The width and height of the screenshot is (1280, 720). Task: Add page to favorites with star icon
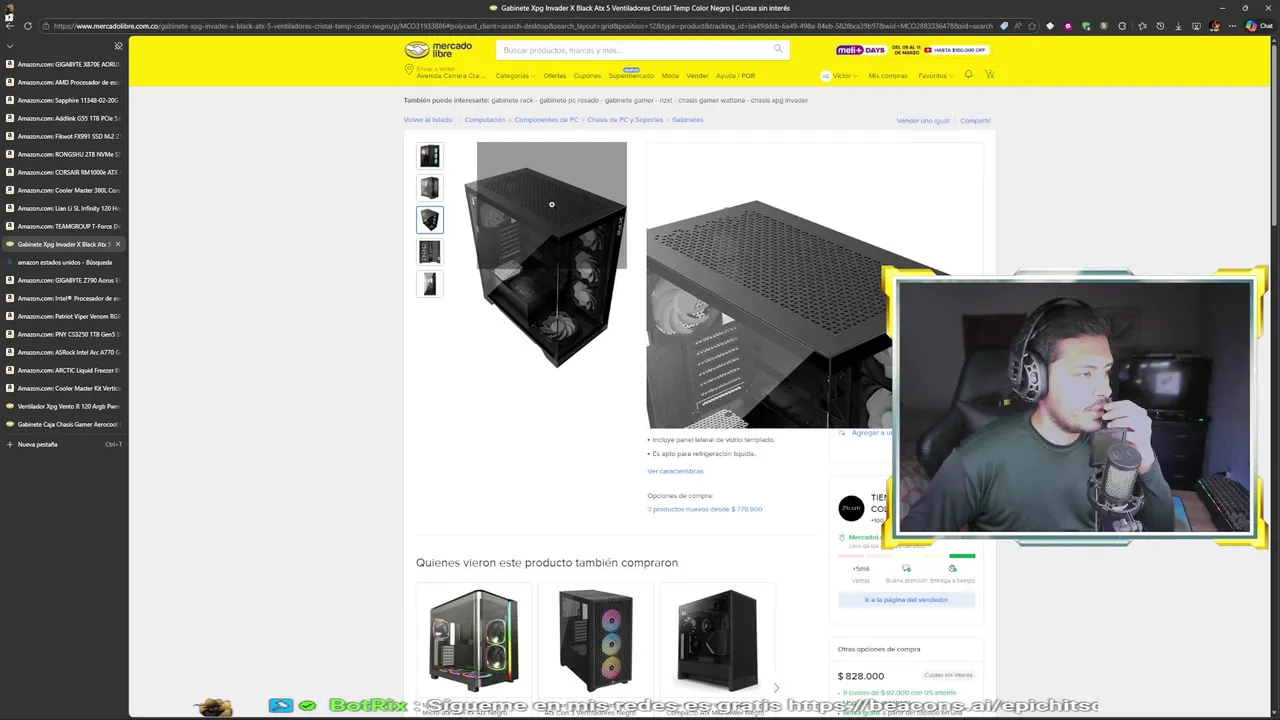point(1032,26)
